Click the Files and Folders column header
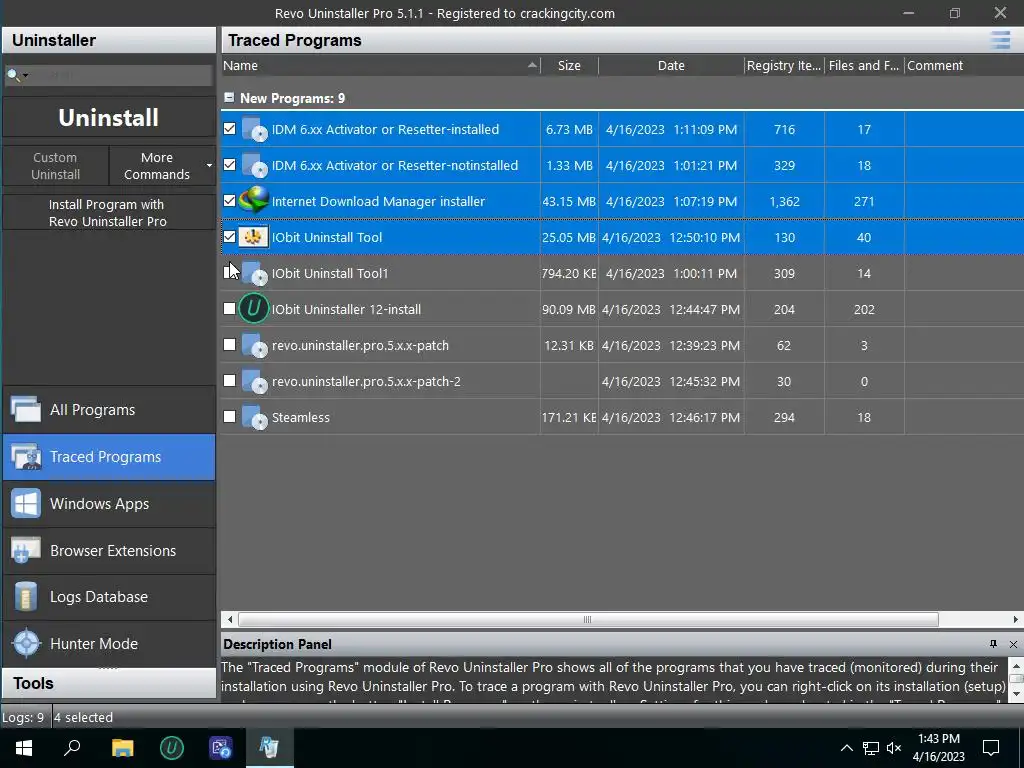This screenshot has height=768, width=1024. click(864, 65)
